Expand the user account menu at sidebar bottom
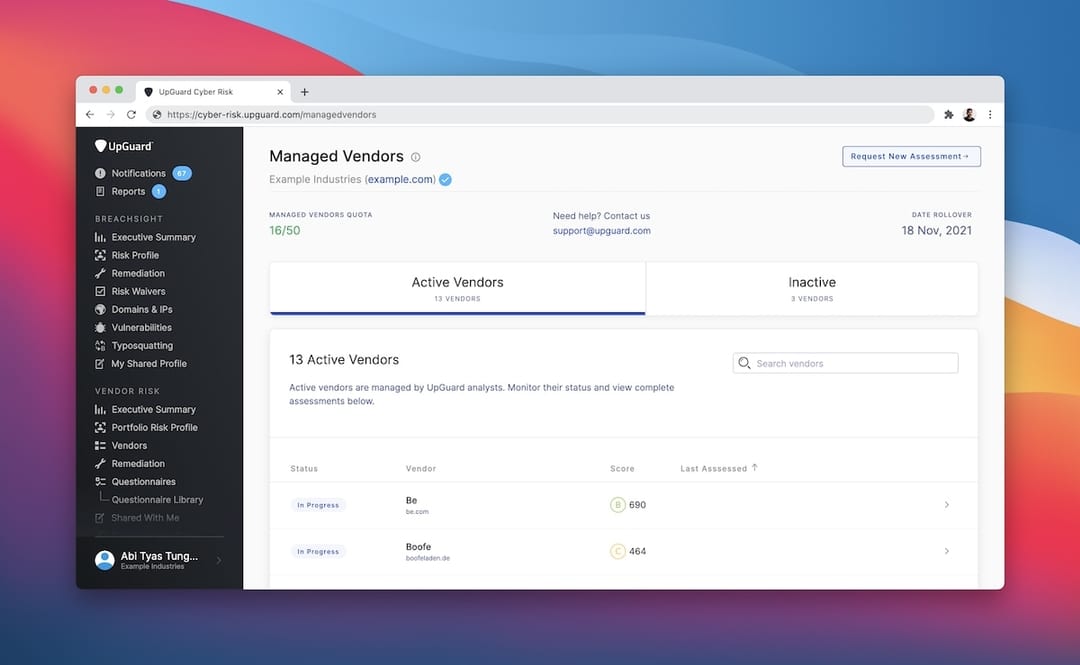 pyautogui.click(x=155, y=559)
